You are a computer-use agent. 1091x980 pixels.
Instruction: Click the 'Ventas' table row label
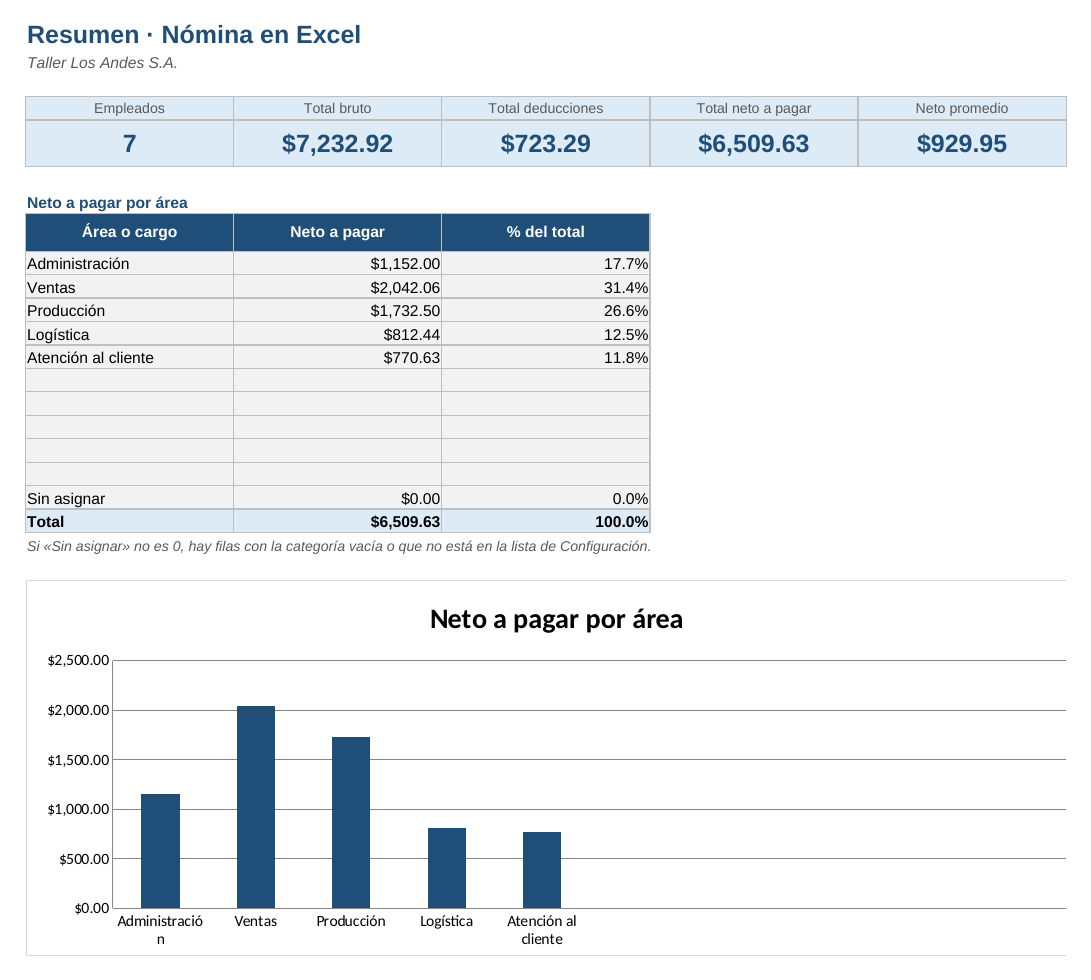tap(129, 287)
